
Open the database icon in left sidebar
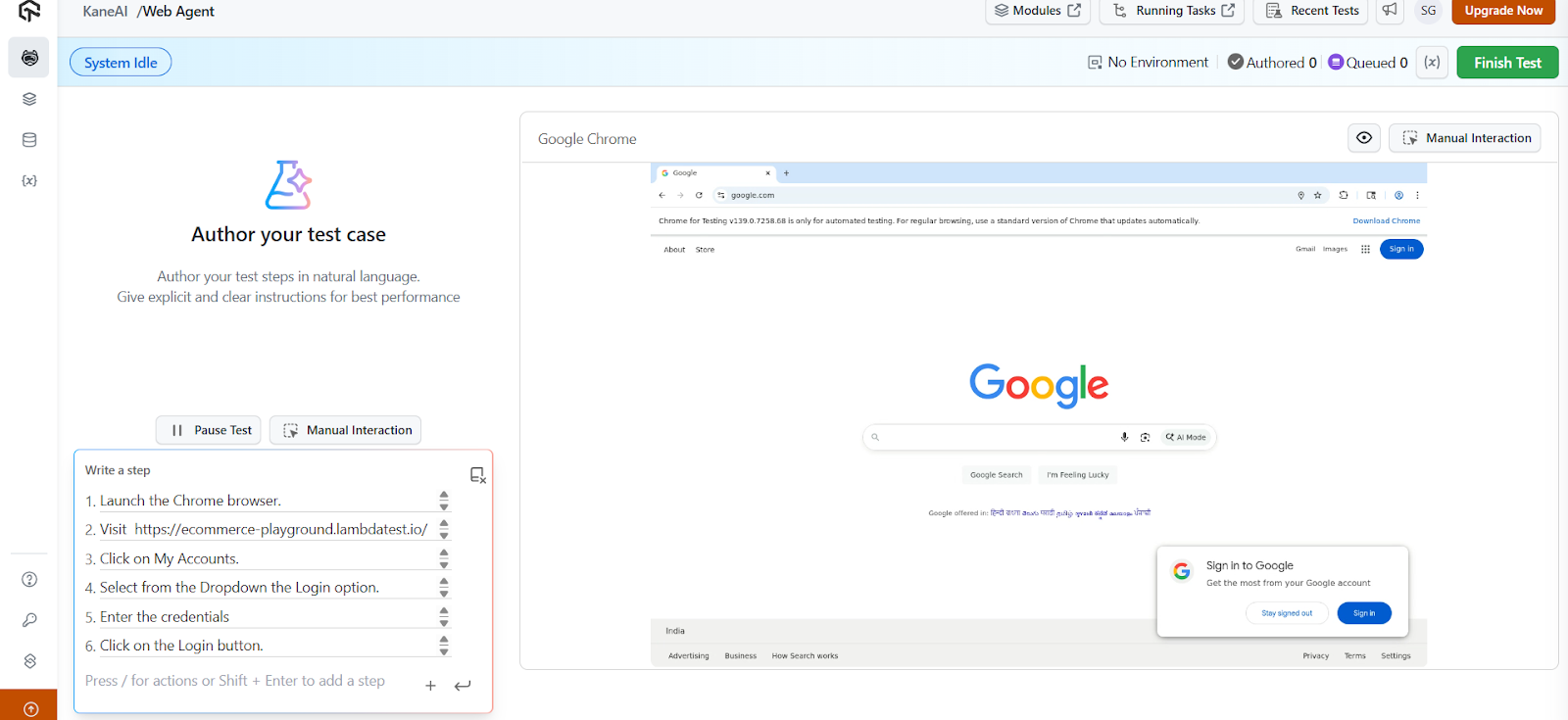[29, 140]
